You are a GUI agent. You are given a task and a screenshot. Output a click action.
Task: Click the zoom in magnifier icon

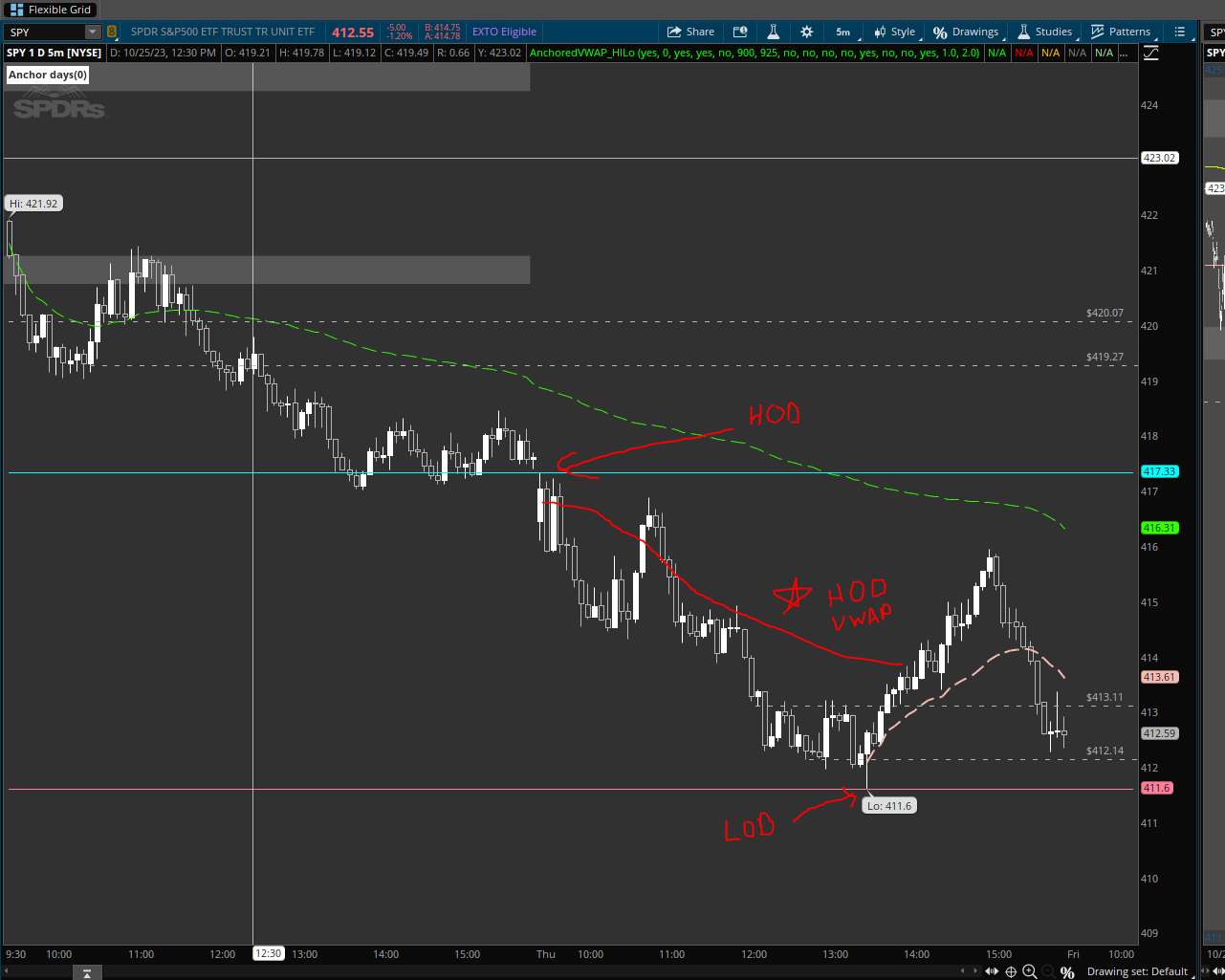1030,971
